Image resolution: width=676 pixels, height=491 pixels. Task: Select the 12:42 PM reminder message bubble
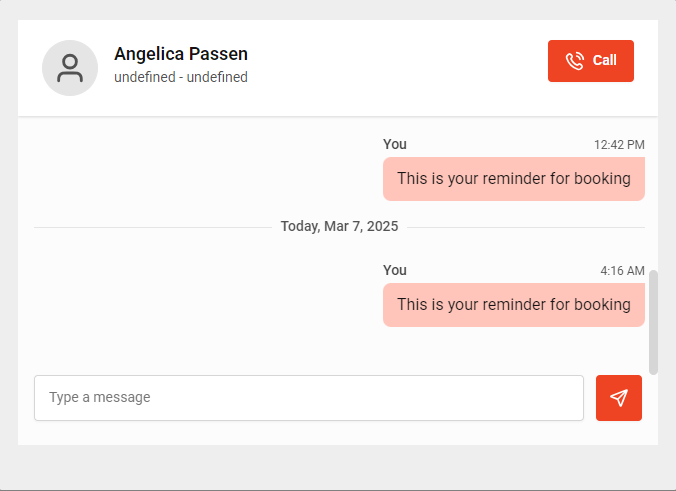click(x=513, y=179)
